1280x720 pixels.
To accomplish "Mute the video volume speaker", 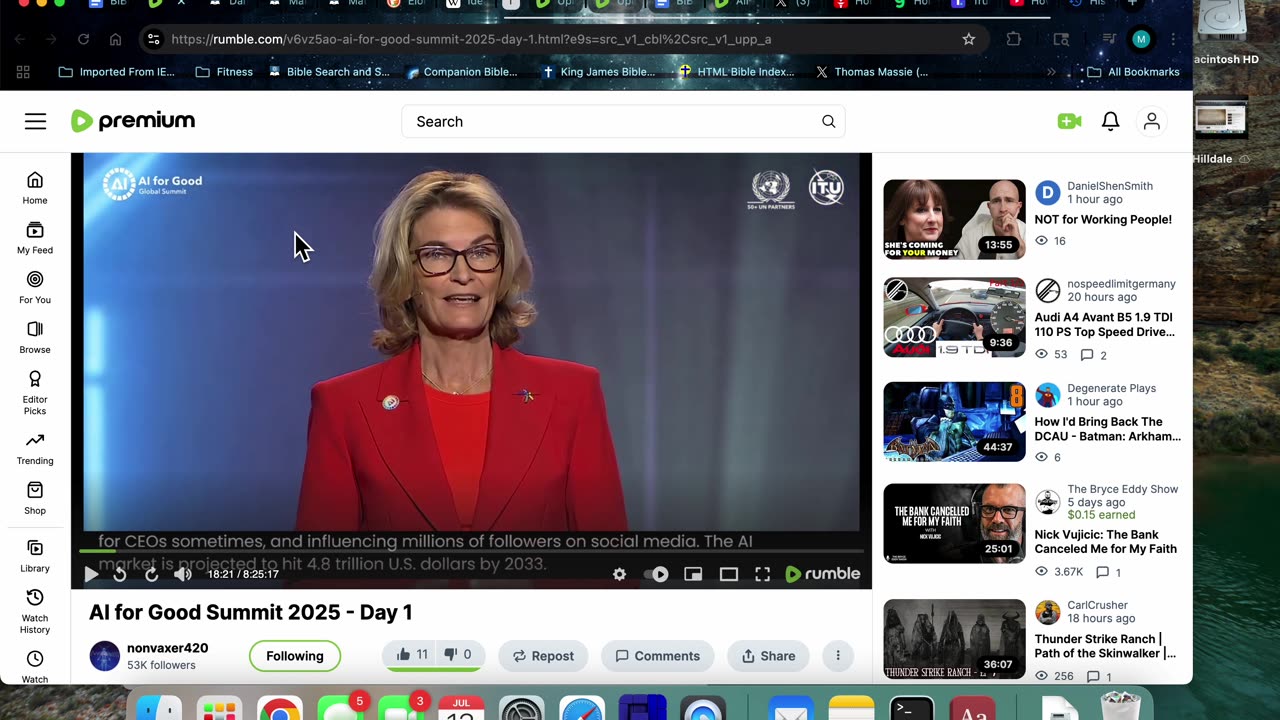I will pos(183,574).
